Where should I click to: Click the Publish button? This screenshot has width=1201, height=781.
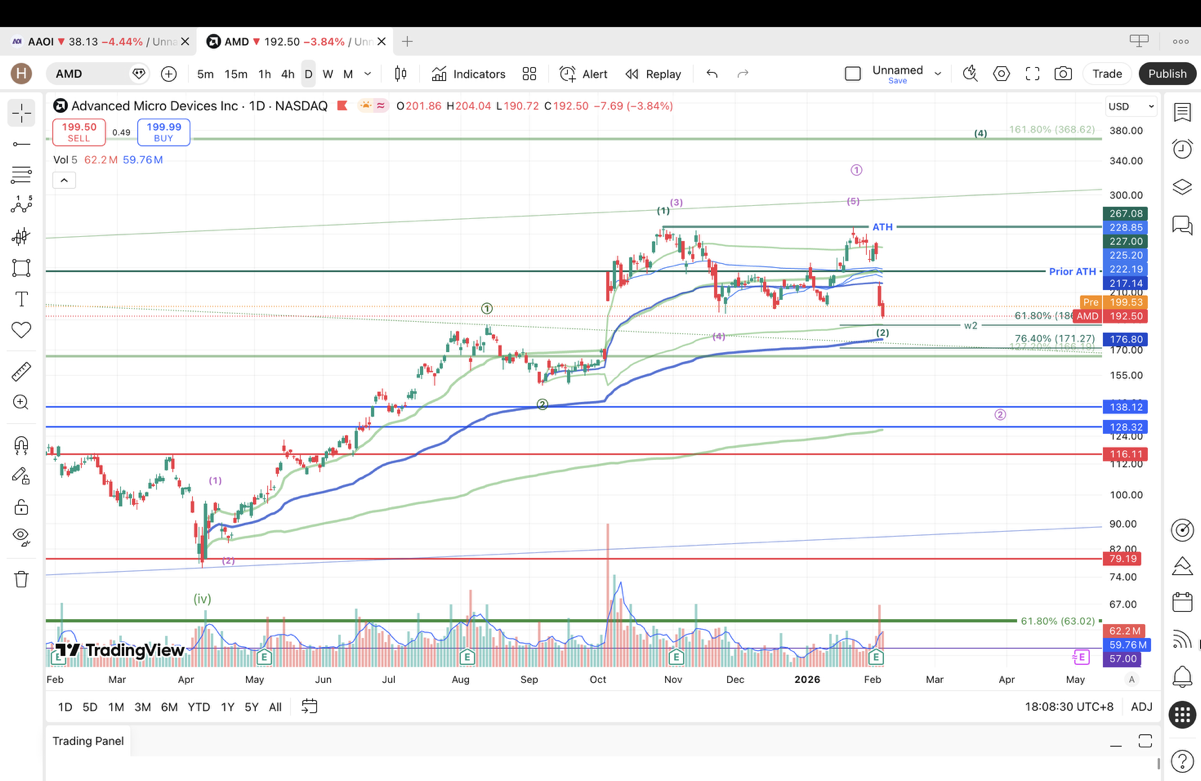(1166, 74)
